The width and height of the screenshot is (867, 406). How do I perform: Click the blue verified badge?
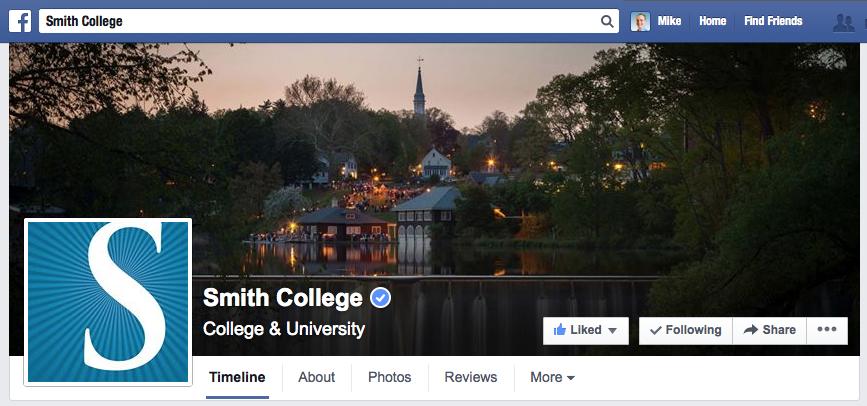[x=380, y=298]
